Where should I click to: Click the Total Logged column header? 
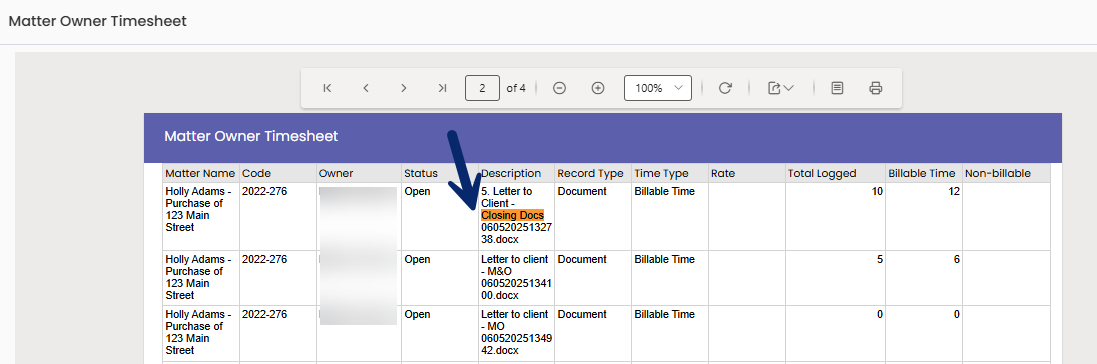tap(835, 174)
